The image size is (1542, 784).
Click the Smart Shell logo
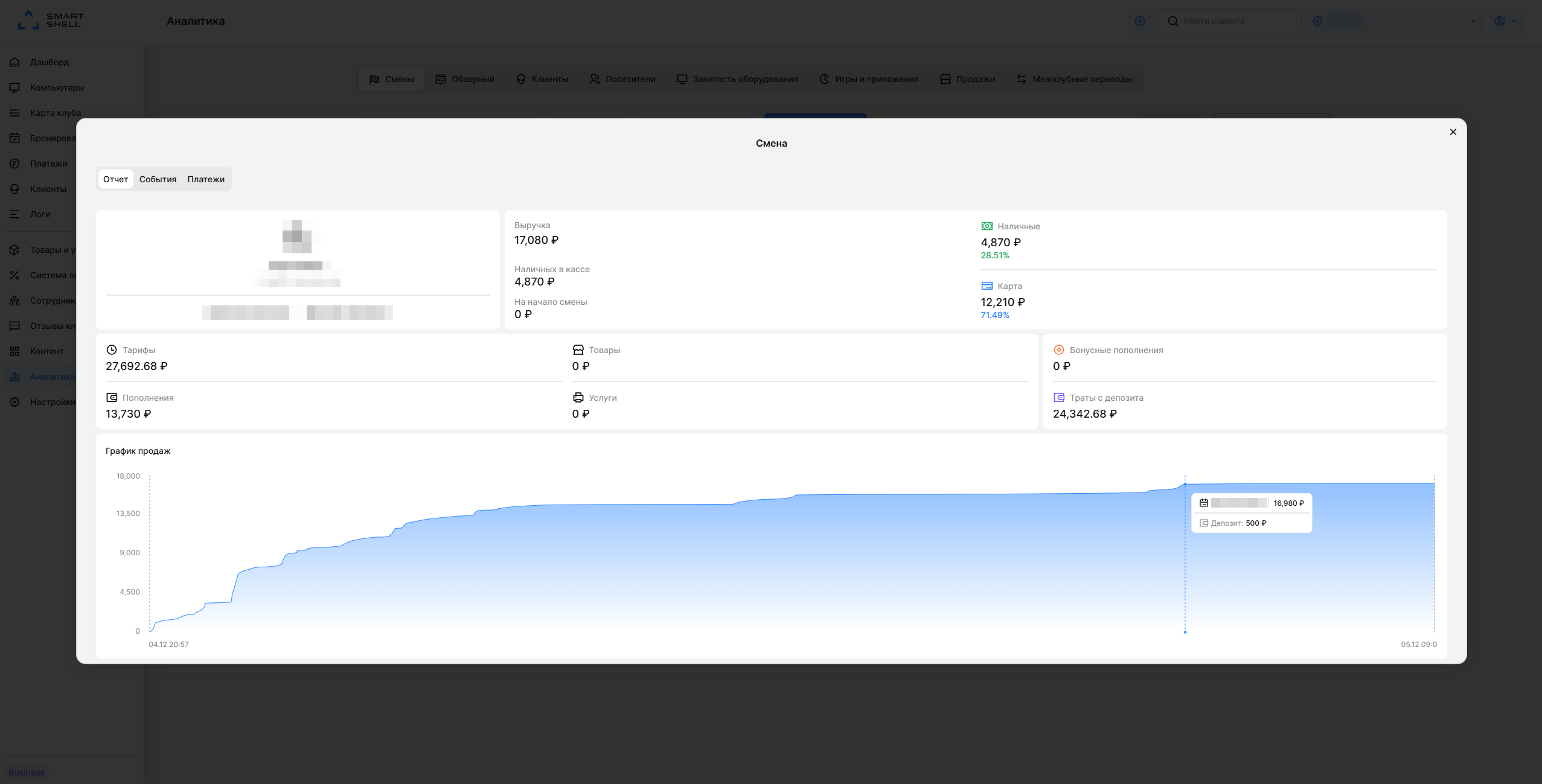51,21
